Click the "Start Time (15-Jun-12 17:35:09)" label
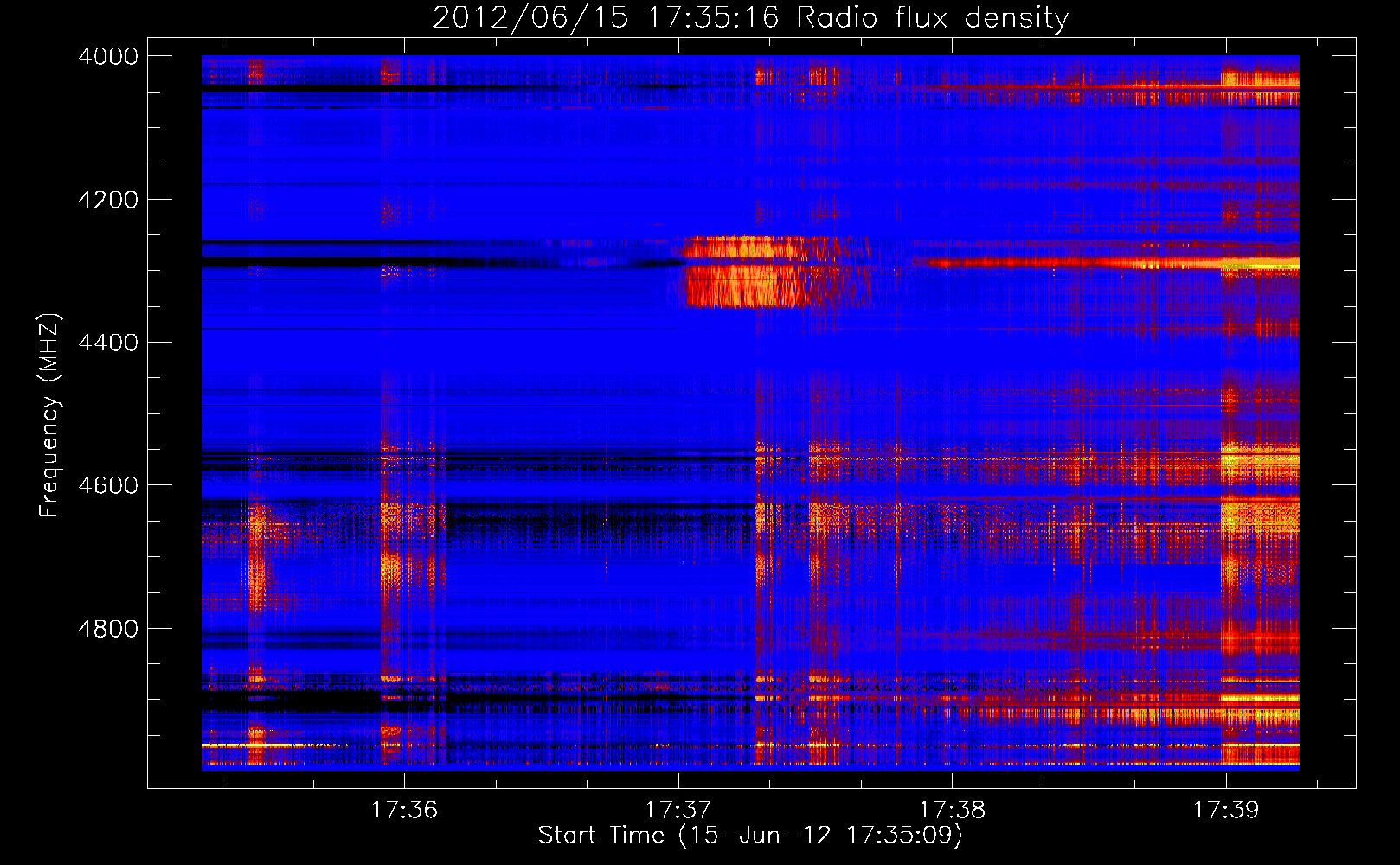 pyautogui.click(x=750, y=836)
